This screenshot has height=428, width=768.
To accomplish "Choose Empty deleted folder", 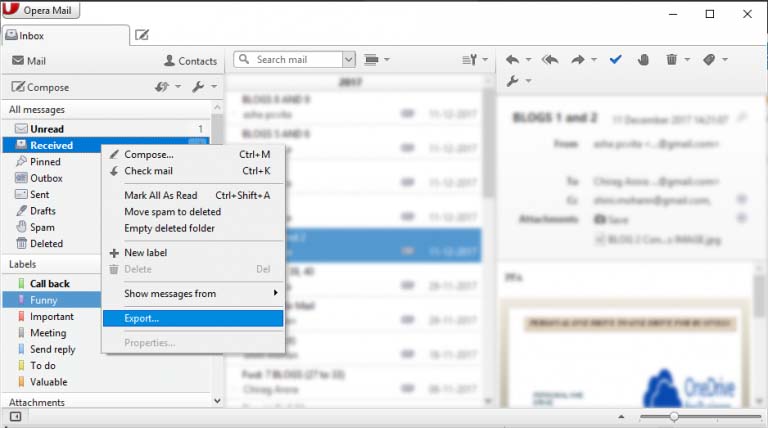I will click(x=193, y=228).
